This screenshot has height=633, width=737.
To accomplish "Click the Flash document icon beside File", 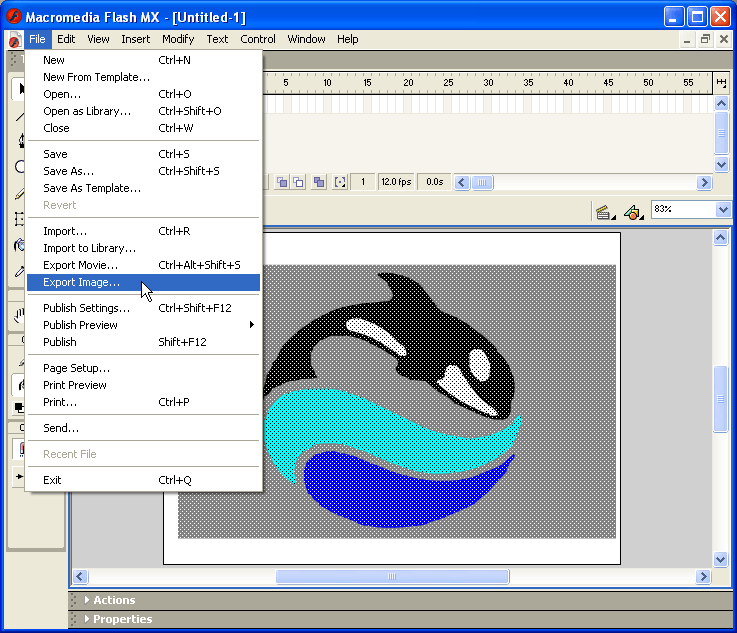I will click(15, 39).
